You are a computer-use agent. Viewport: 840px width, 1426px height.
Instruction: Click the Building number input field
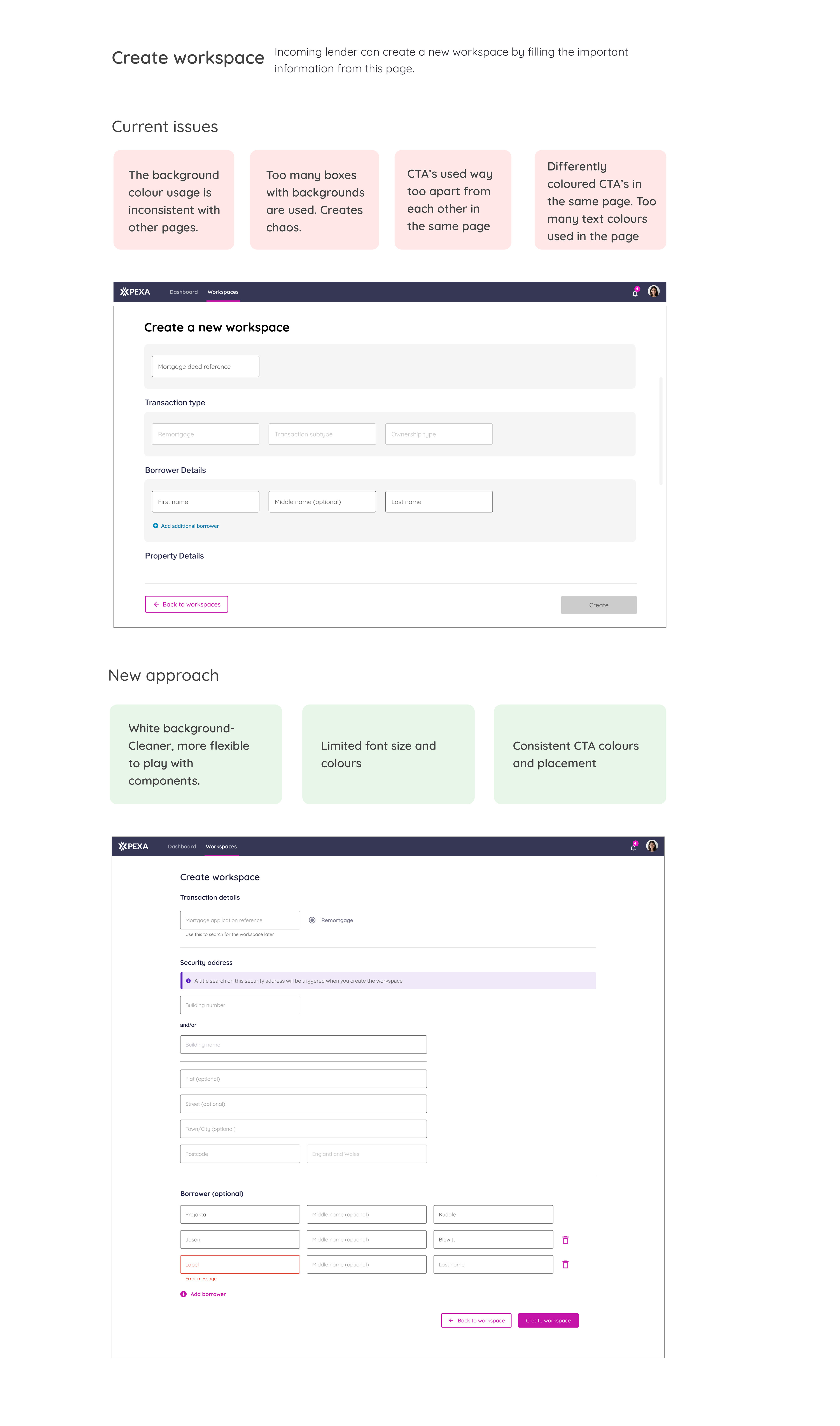click(240, 1005)
